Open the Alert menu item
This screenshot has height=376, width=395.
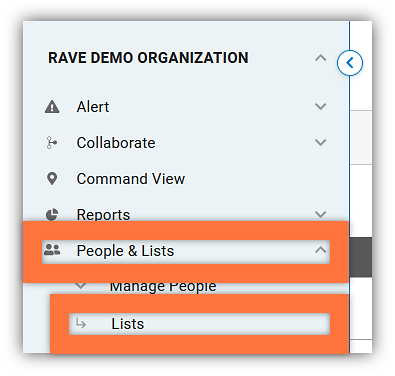[93, 107]
